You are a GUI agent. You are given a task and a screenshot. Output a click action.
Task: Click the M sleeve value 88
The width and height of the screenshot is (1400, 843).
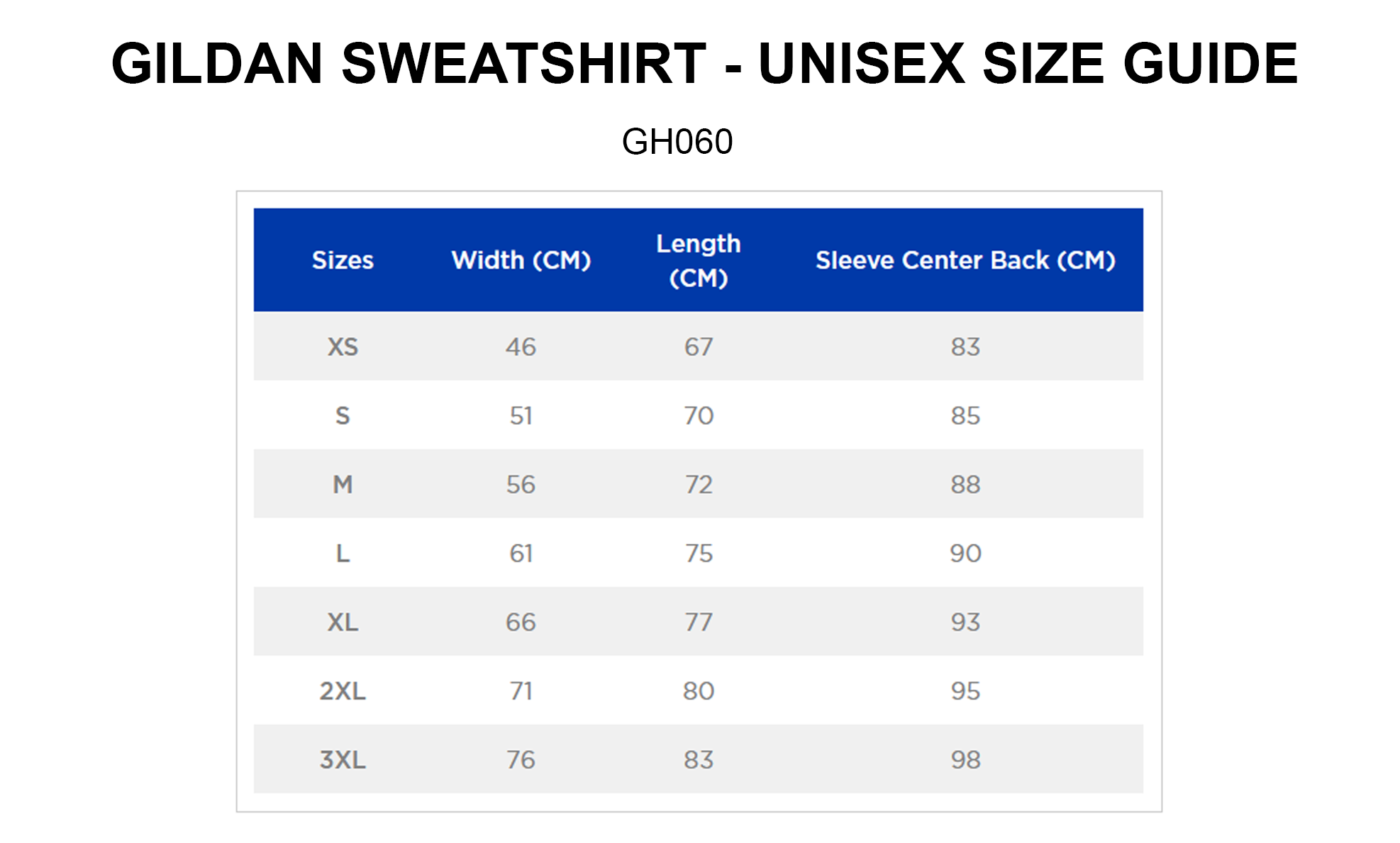[965, 484]
